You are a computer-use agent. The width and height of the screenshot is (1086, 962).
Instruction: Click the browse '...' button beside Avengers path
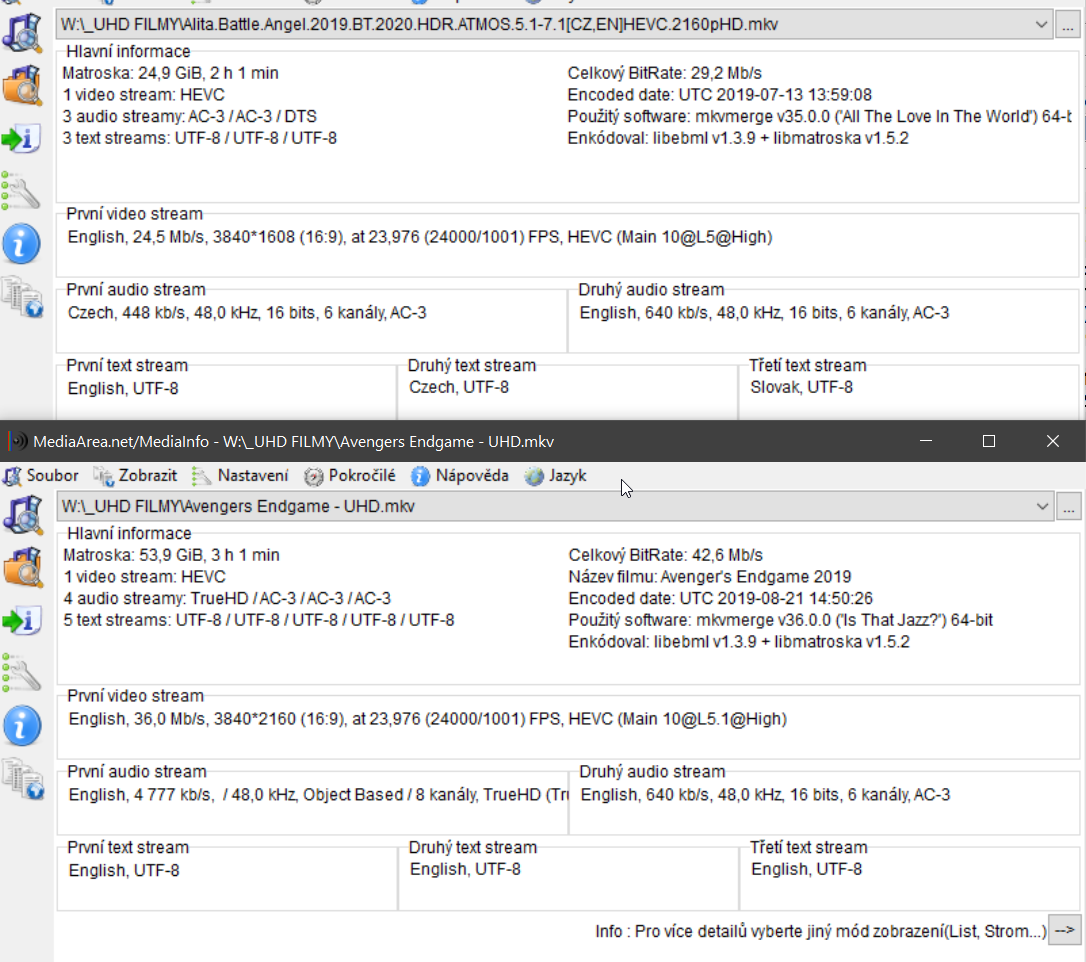point(1069,507)
